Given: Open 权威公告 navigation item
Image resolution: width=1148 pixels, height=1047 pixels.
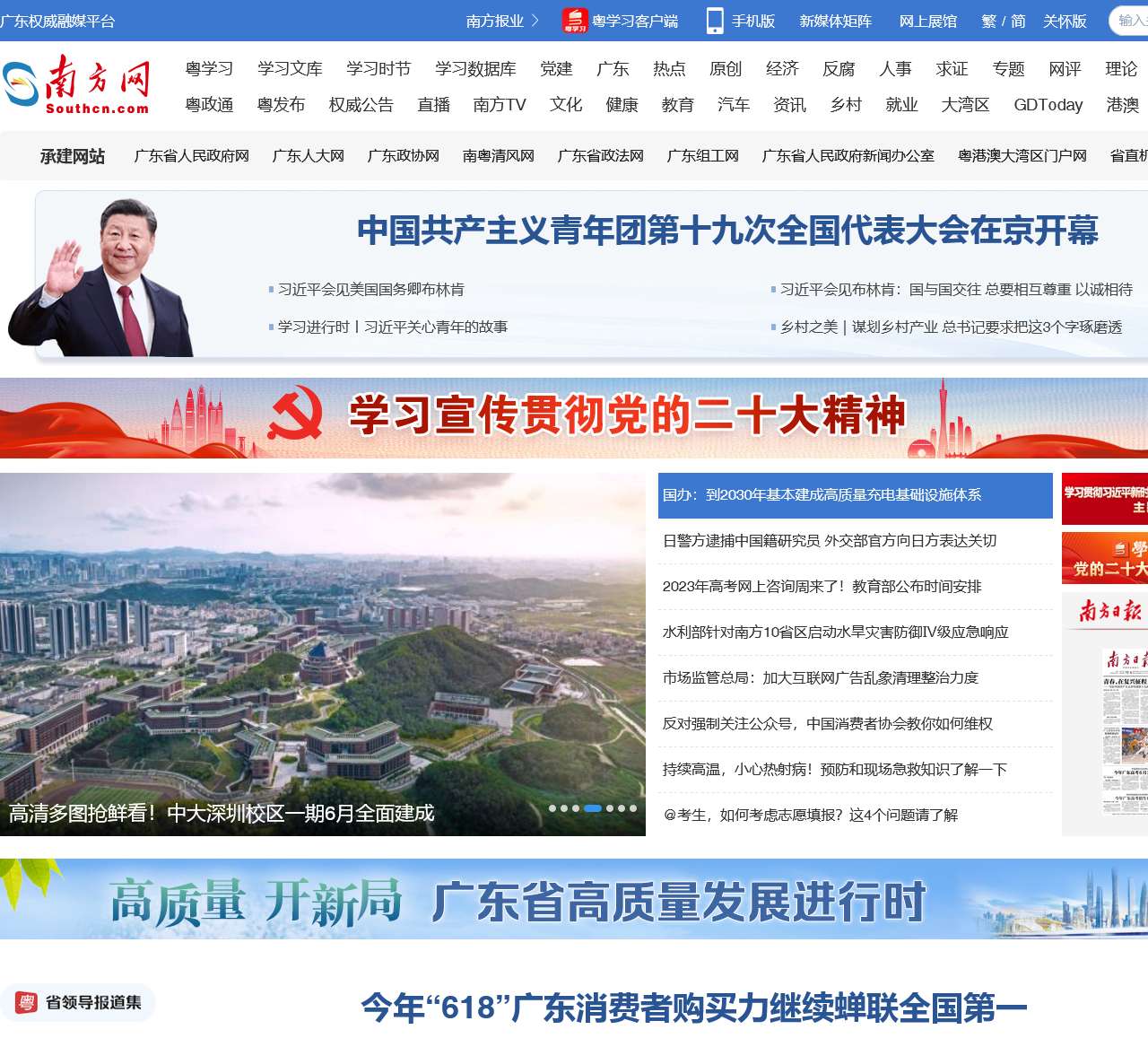Looking at the screenshot, I should click(x=361, y=105).
